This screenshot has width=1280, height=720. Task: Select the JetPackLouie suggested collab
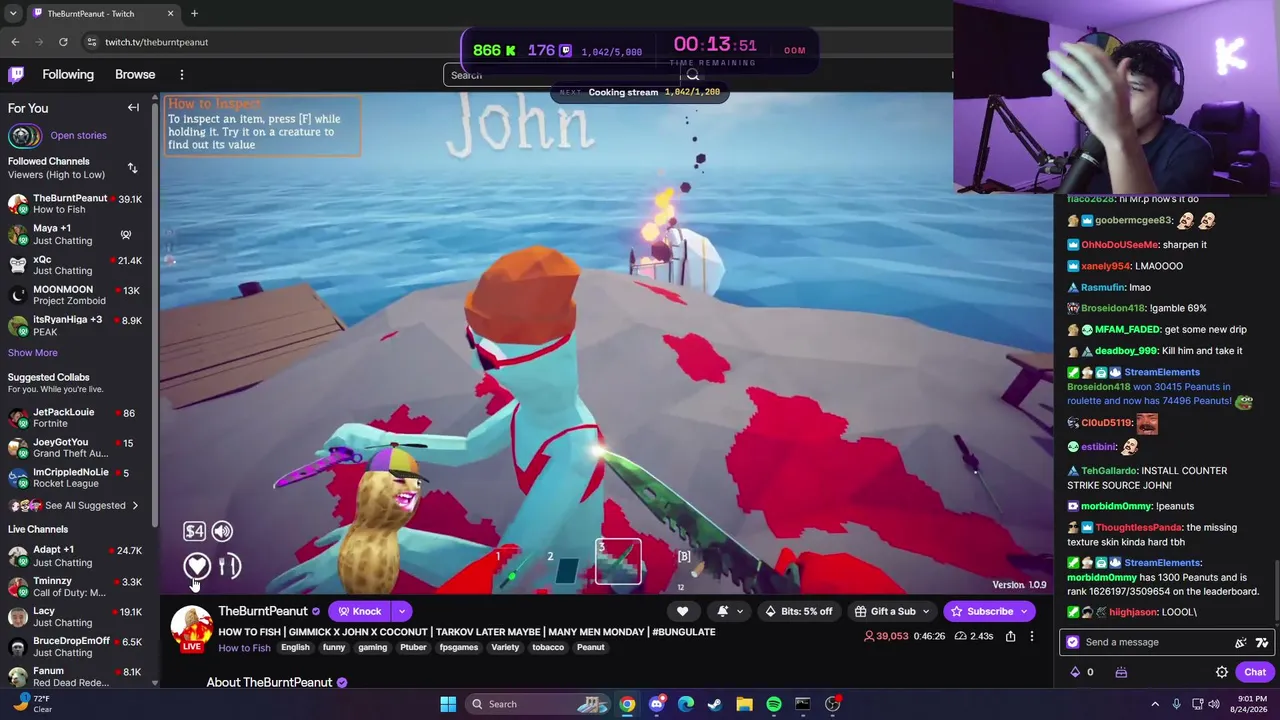78,418
